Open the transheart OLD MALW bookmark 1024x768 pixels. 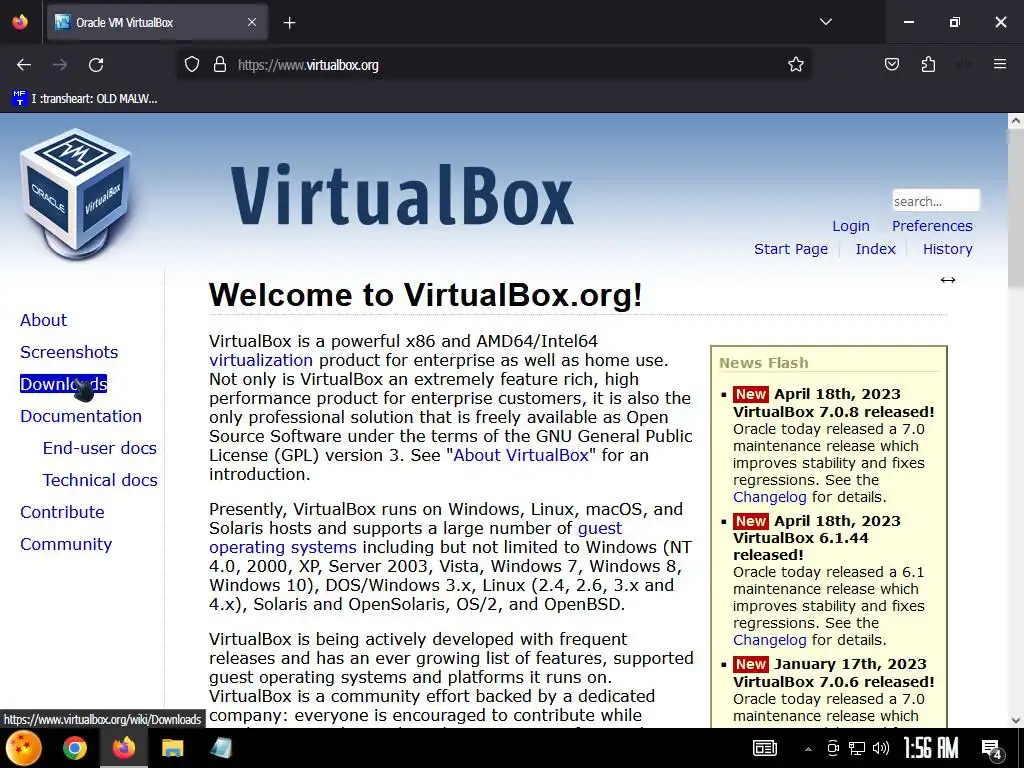85,99
